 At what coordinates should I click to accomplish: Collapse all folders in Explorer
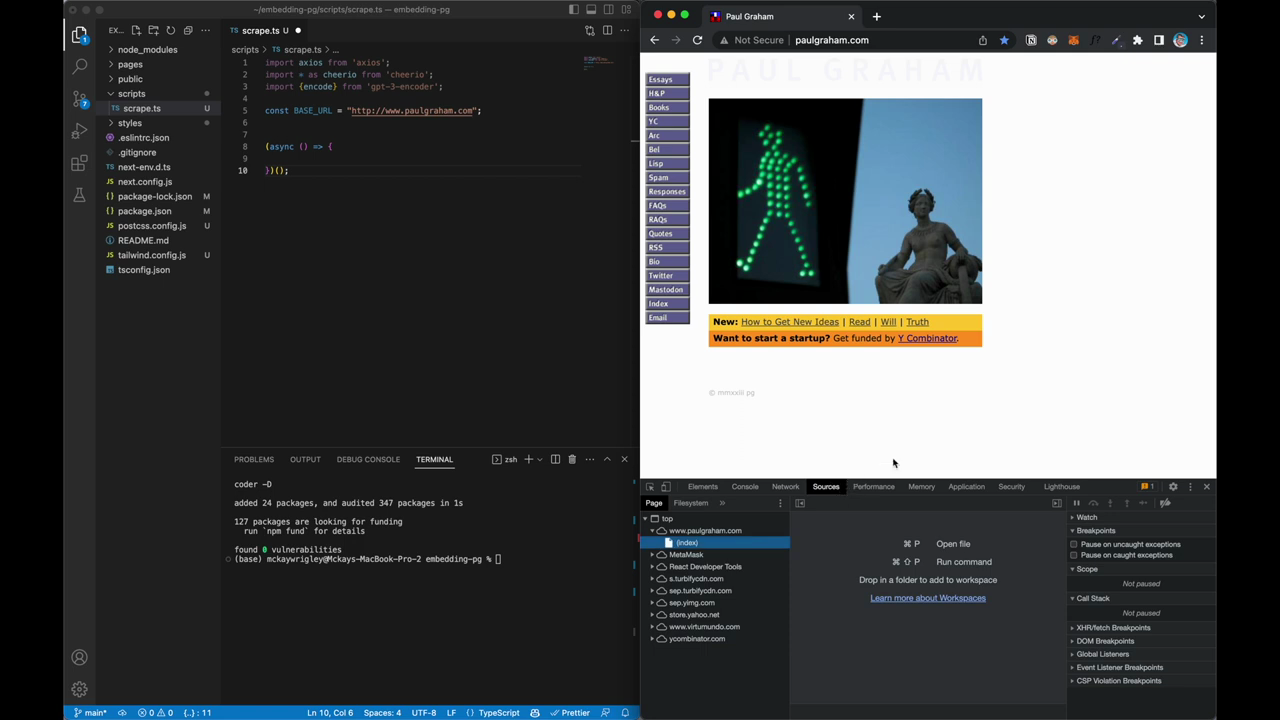click(187, 30)
